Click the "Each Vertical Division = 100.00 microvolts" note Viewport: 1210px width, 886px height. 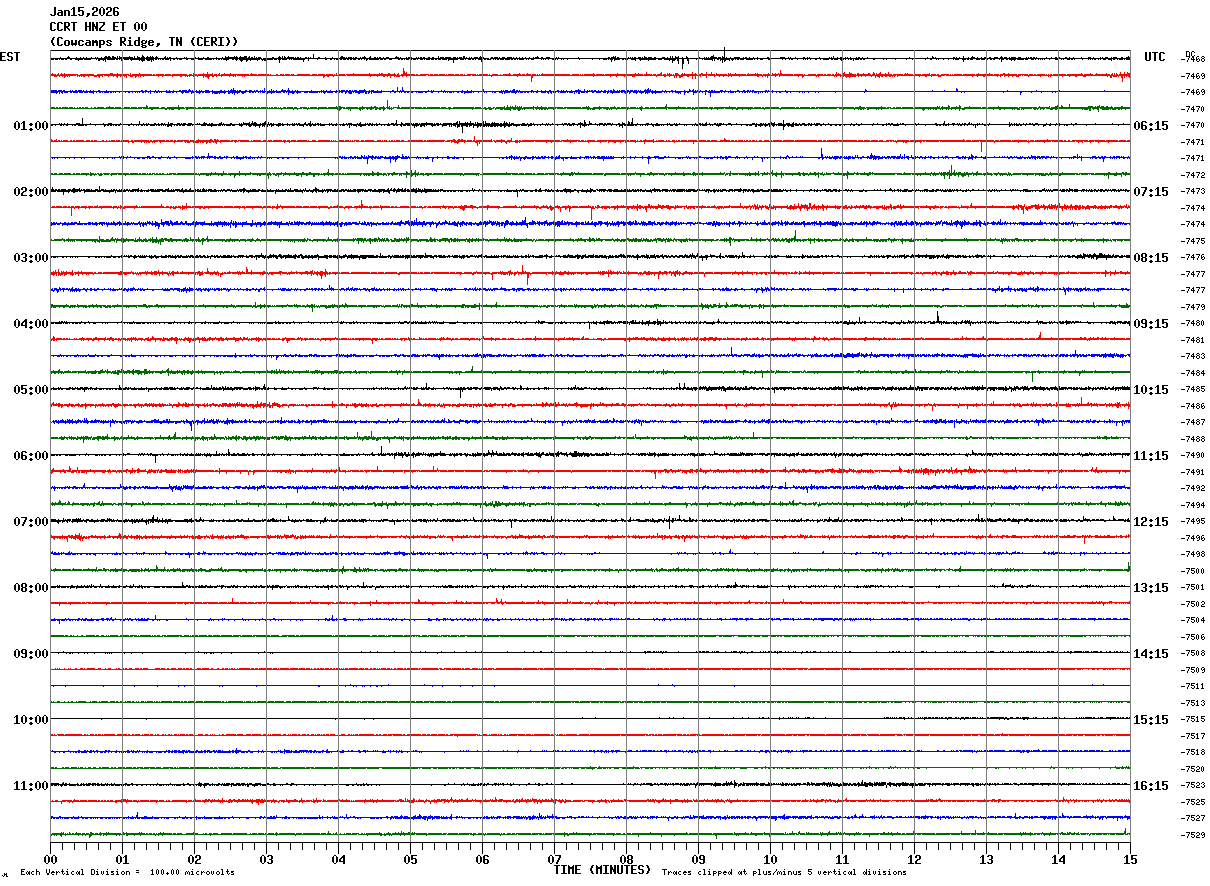tap(127, 873)
